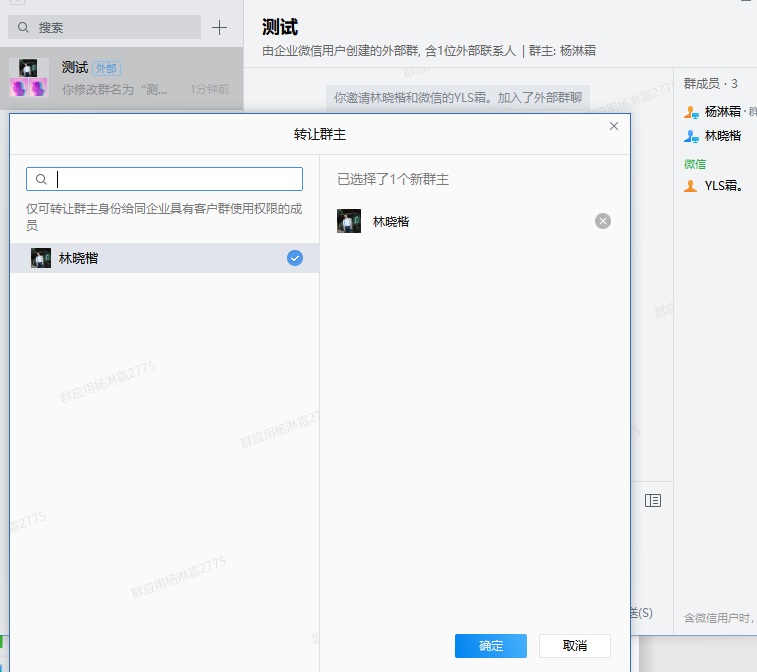The height and width of the screenshot is (672, 757).
Task: Click the panel icon above the send button
Action: pyautogui.click(x=653, y=500)
